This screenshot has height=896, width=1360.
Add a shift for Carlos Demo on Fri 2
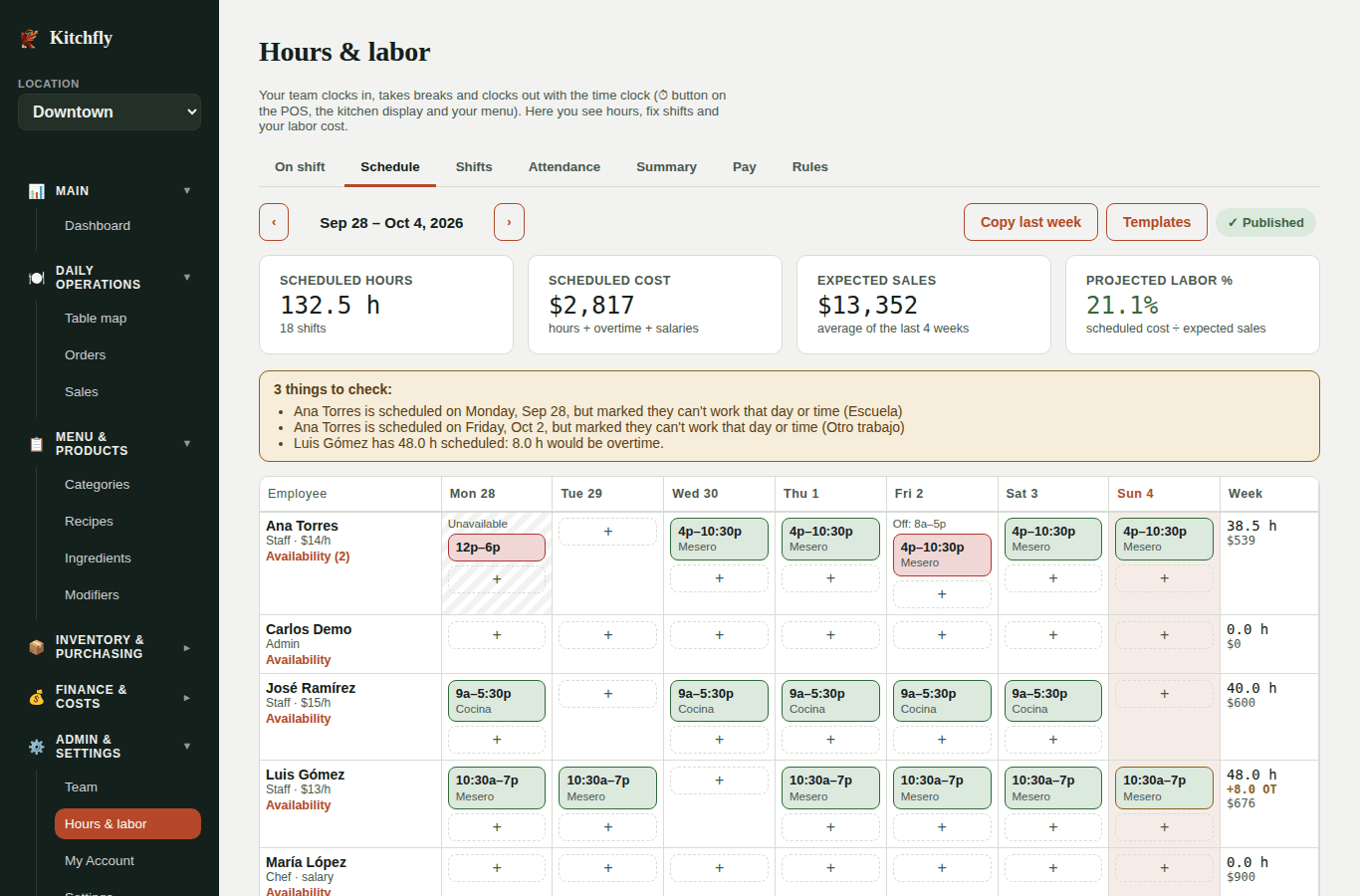tap(942, 635)
